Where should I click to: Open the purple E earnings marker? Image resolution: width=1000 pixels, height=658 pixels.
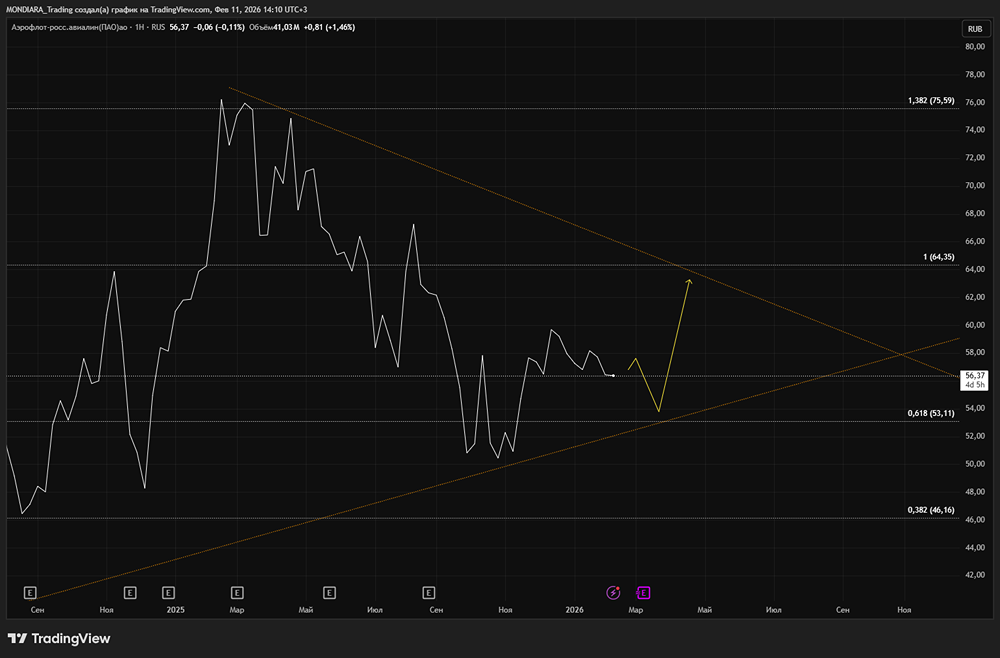[643, 593]
